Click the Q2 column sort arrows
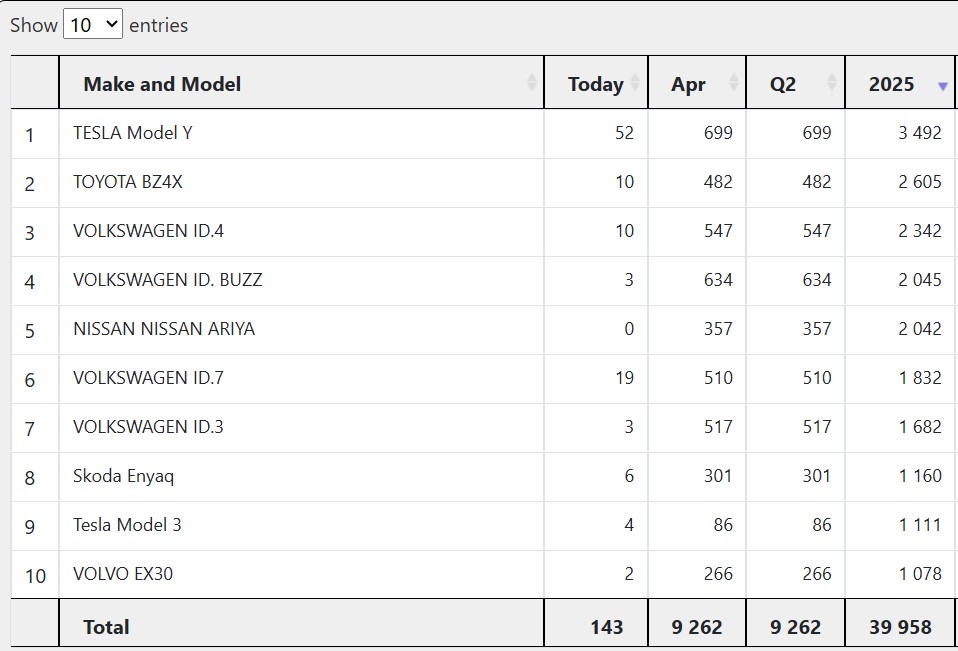Screen dimensions: 958x651 coord(832,82)
